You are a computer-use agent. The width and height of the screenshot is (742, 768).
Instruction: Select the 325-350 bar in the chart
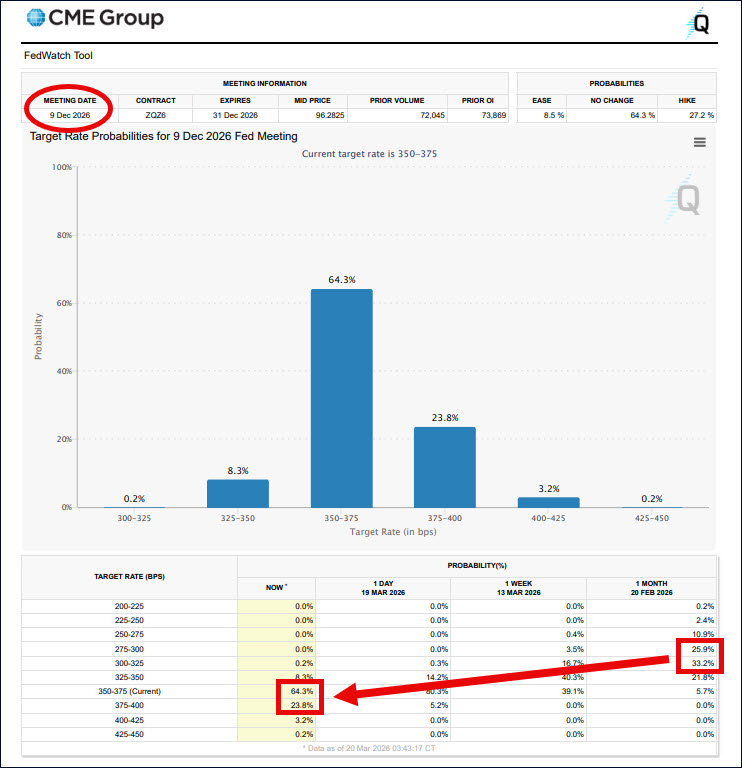coord(238,493)
